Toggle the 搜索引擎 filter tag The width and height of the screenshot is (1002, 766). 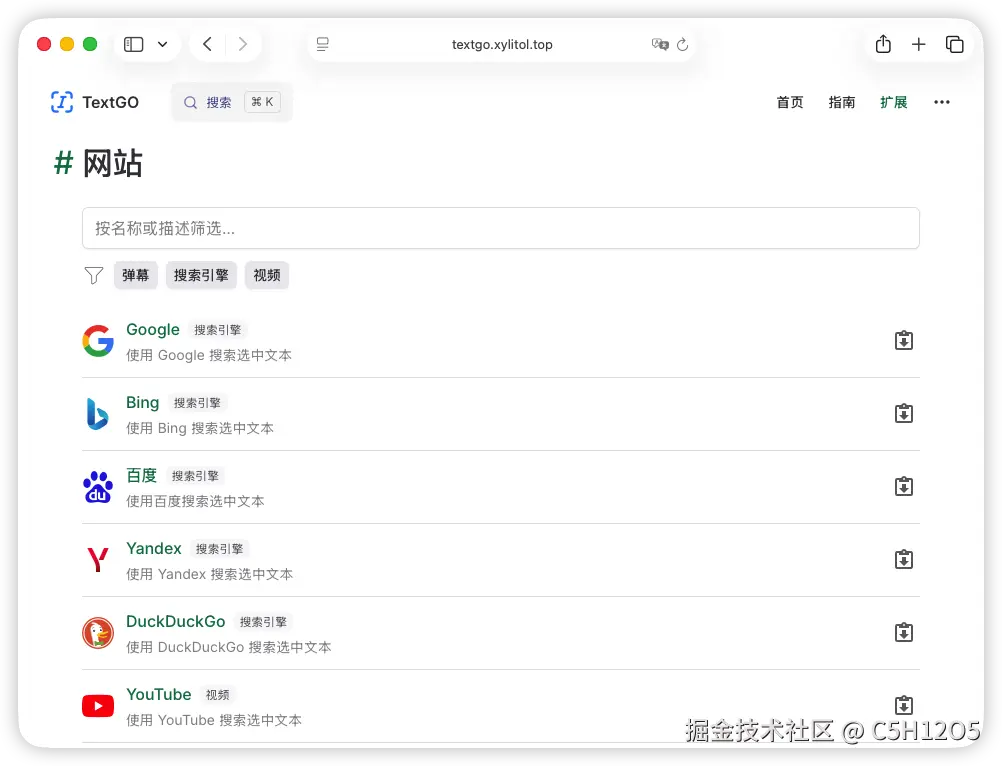click(200, 275)
